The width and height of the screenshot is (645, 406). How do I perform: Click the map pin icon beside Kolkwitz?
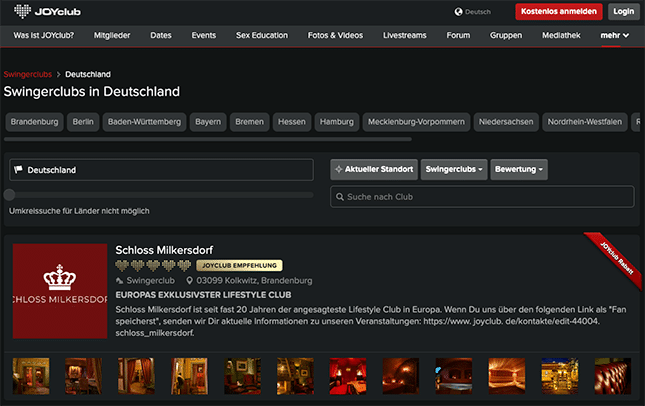189,281
